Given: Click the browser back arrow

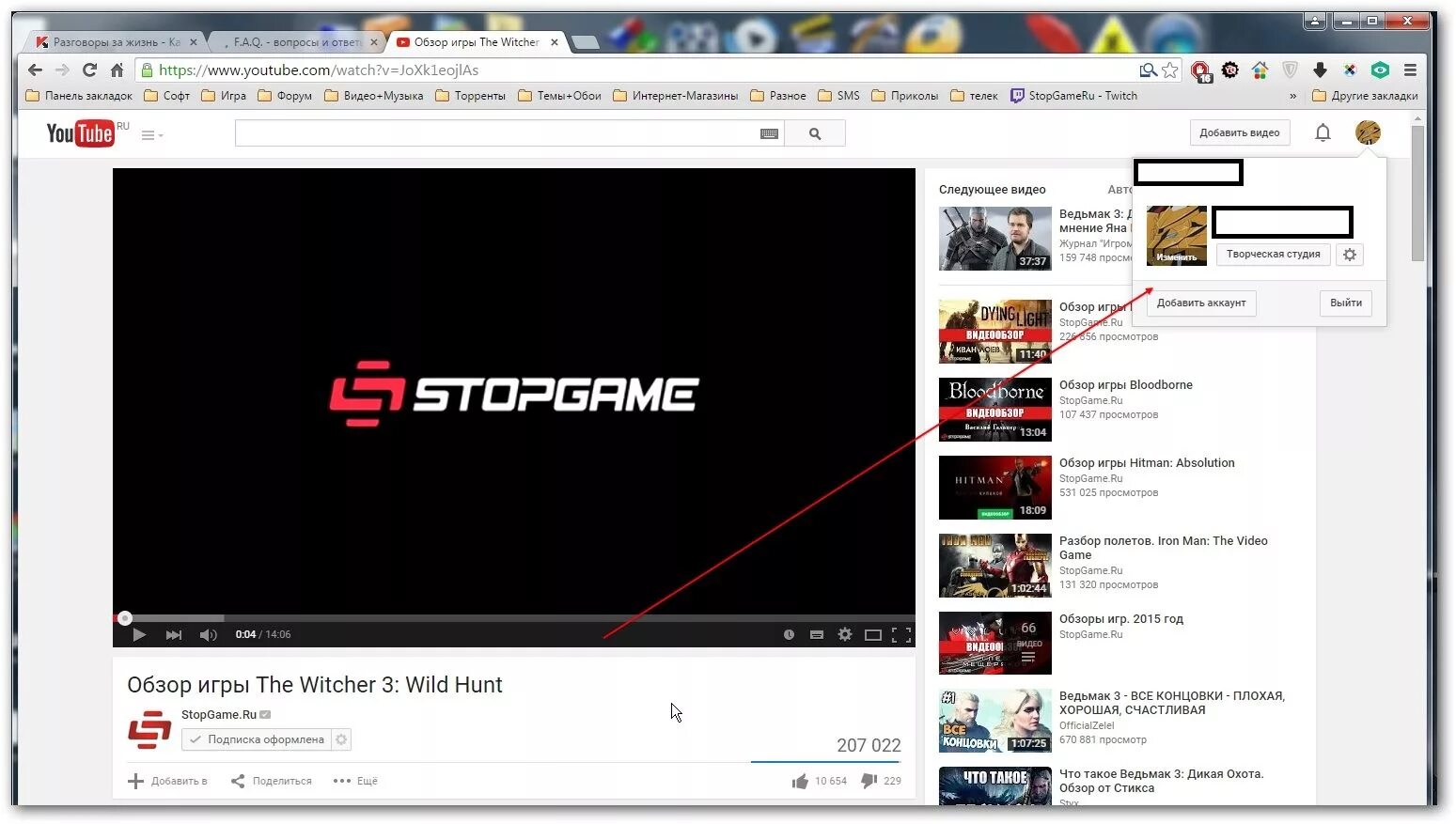Looking at the screenshot, I should [x=35, y=70].
